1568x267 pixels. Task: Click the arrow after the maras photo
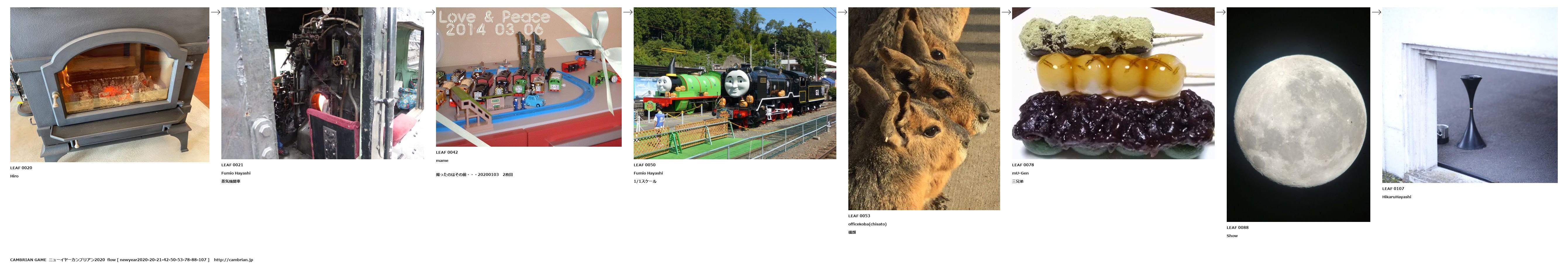[1006, 12]
